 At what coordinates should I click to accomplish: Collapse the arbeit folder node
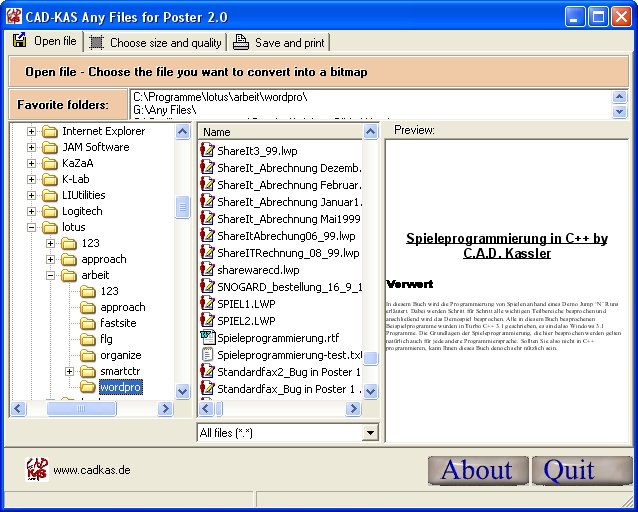51,275
